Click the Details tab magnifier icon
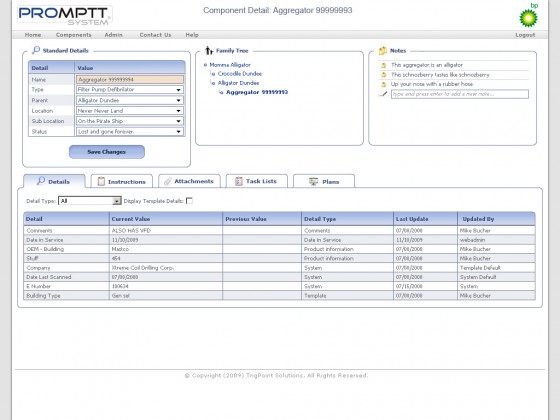560x420 pixels. (x=41, y=181)
